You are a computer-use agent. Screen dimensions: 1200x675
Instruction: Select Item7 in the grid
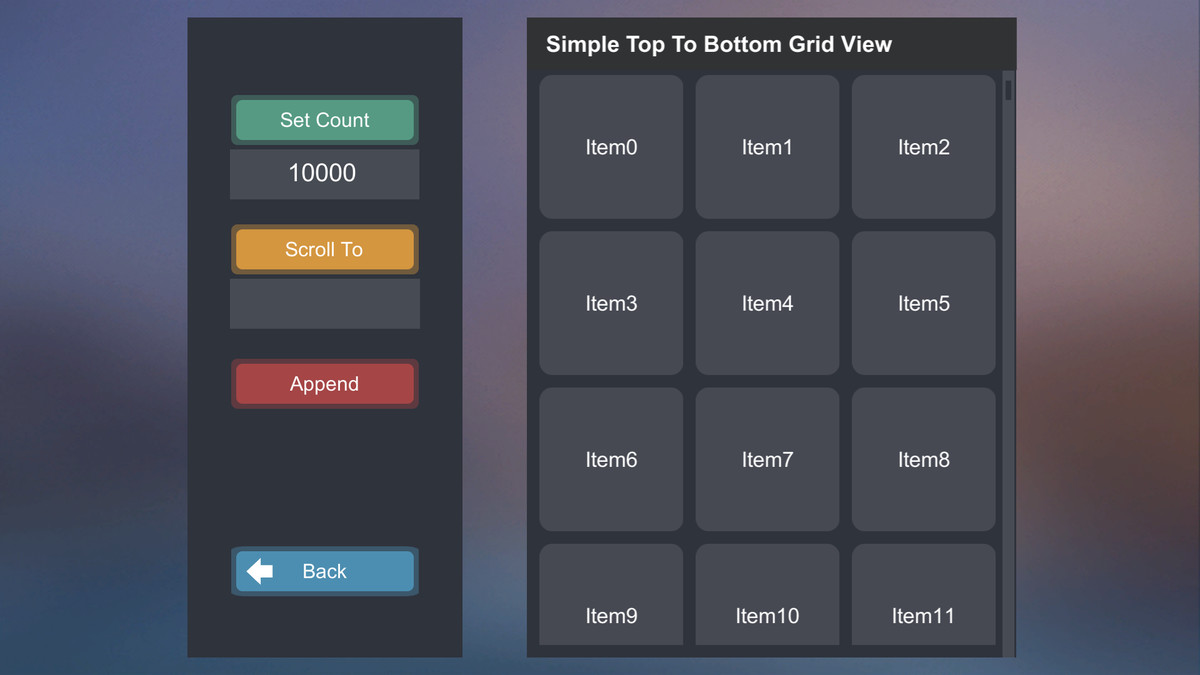coord(767,459)
